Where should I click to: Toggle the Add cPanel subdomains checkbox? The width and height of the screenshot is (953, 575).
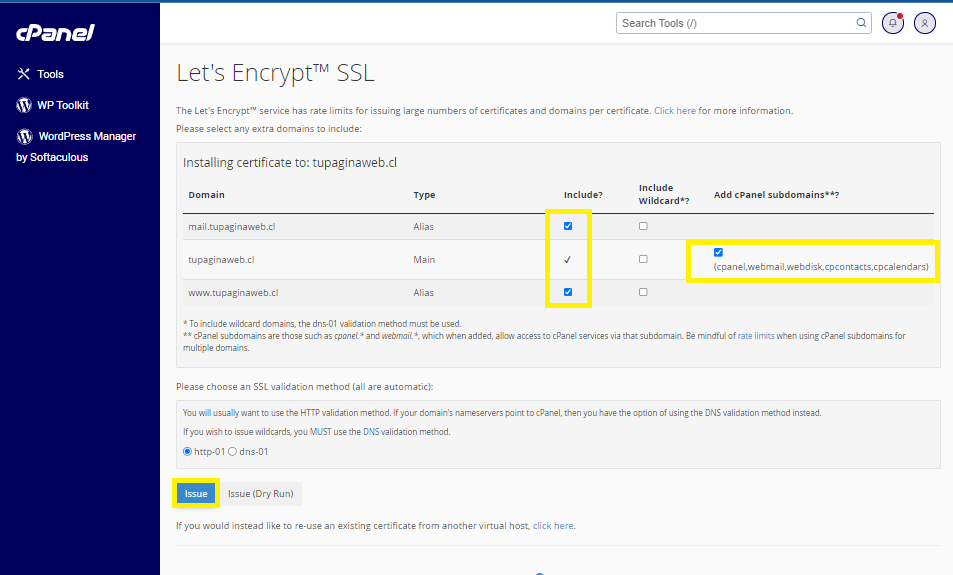(x=719, y=252)
